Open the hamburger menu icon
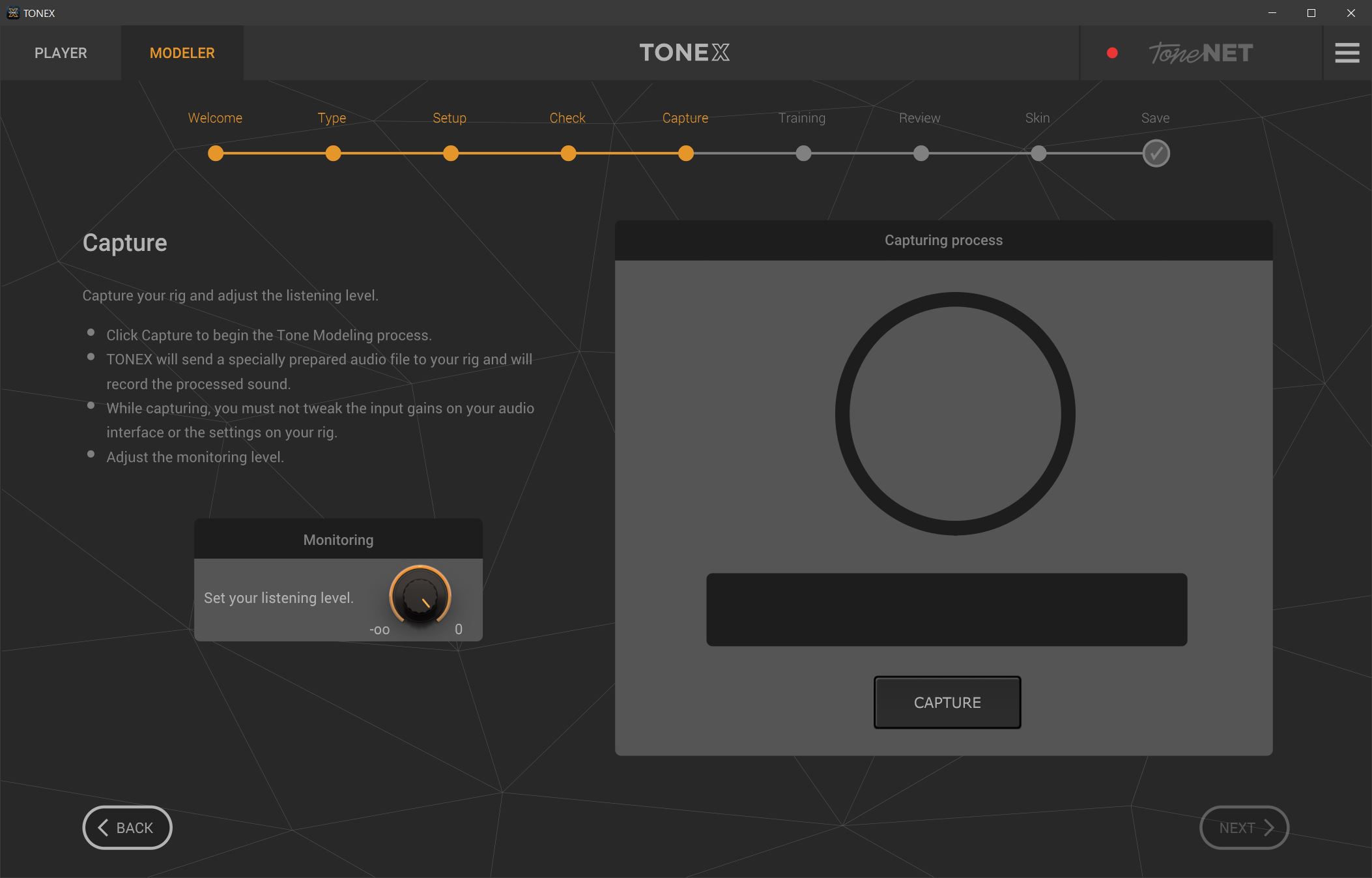The height and width of the screenshot is (878, 1372). tap(1347, 53)
